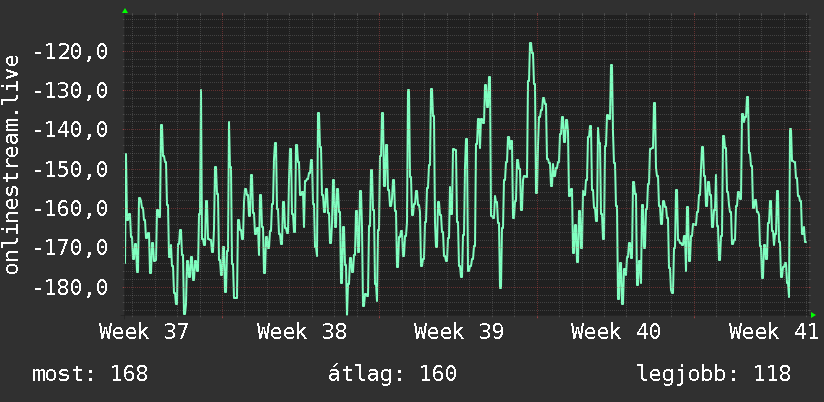Click the -150,0 y-axis value
The image size is (824, 402).
point(70,169)
